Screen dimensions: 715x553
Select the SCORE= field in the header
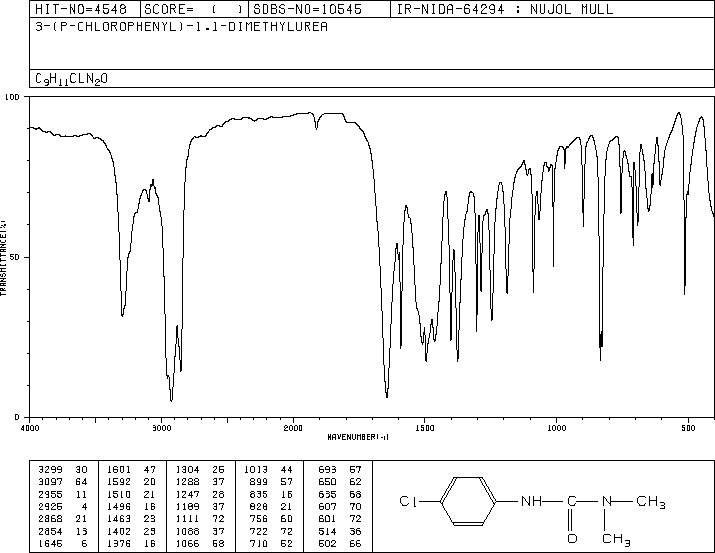pos(194,9)
